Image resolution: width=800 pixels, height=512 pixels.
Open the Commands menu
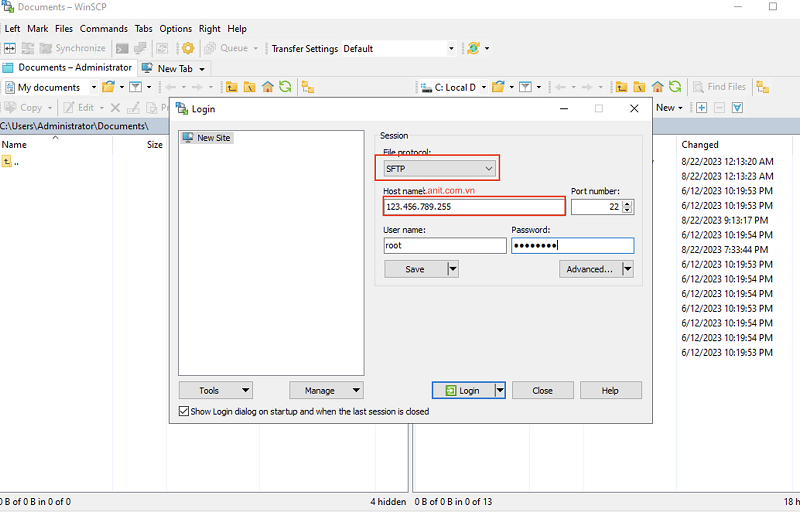coord(104,29)
